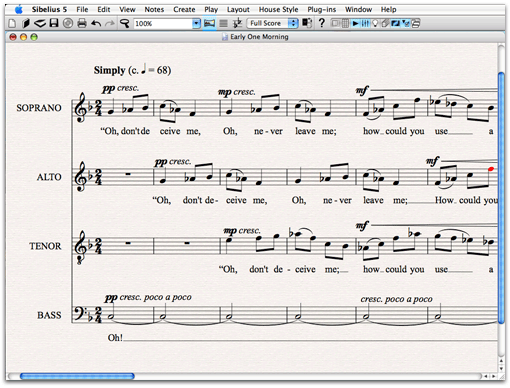510x388 pixels.
Task: Click the horizontal scrollbar thumb
Action: [x=77, y=376]
